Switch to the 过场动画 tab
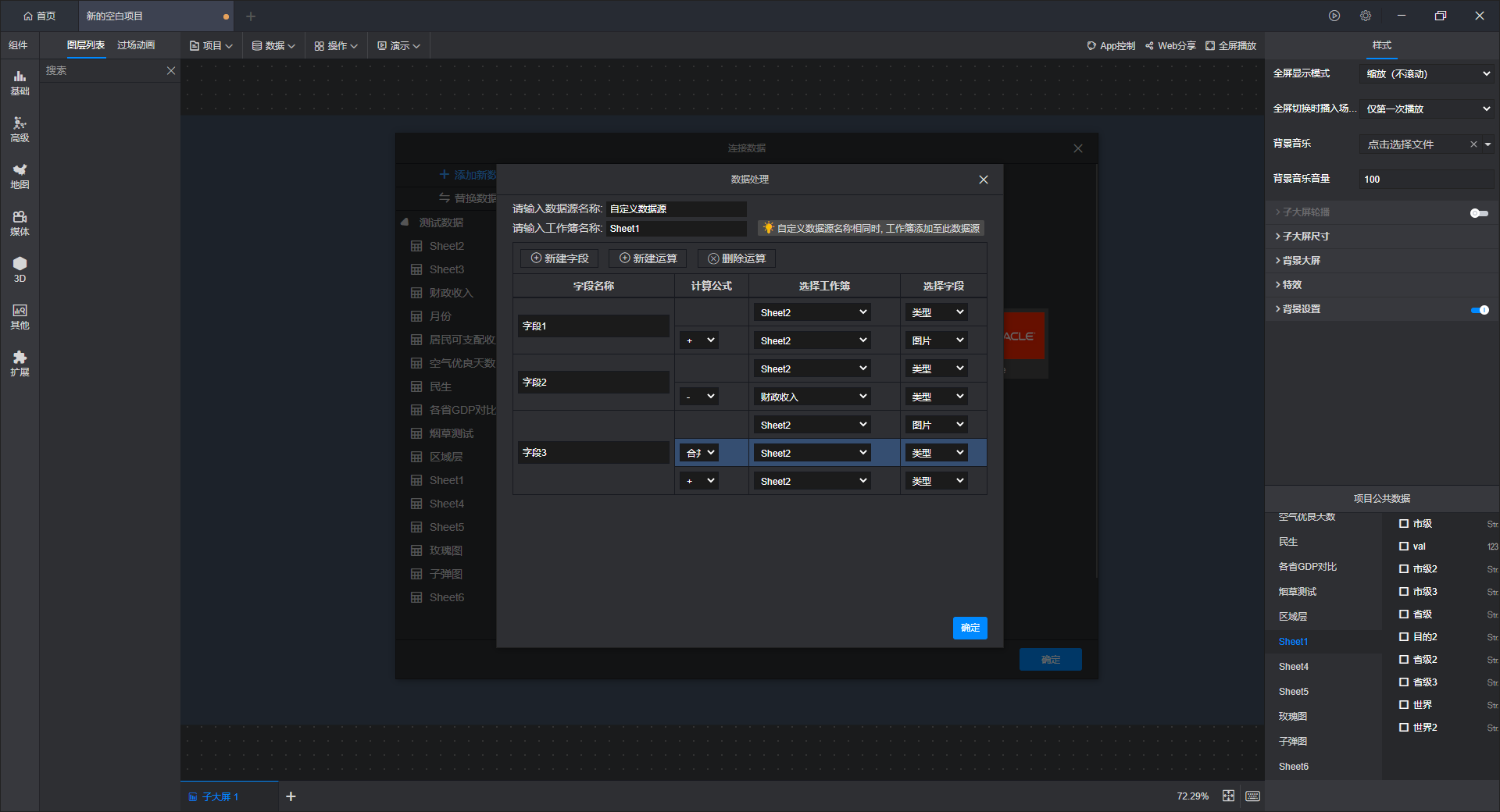Screen dimensions: 1500x812 point(136,45)
